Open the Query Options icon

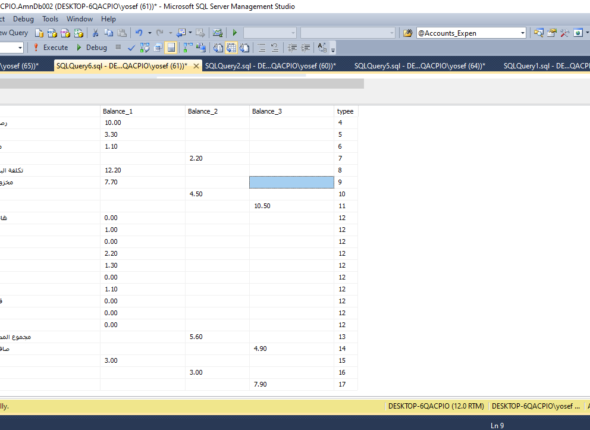click(158, 48)
